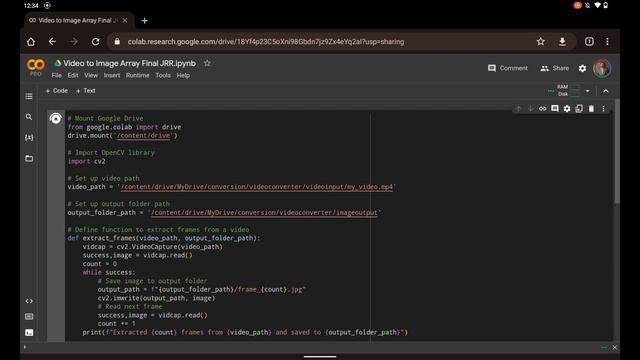Click the 'import cv2' line
The width and height of the screenshot is (640, 360).
(87, 161)
